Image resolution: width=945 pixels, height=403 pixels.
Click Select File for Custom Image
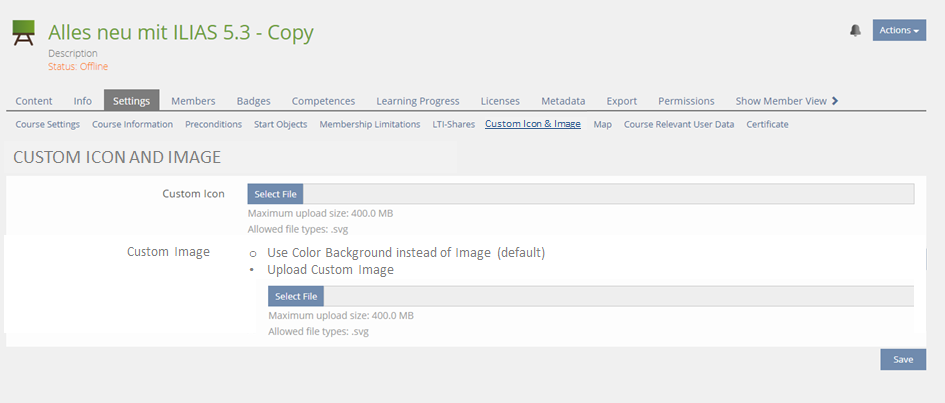296,296
